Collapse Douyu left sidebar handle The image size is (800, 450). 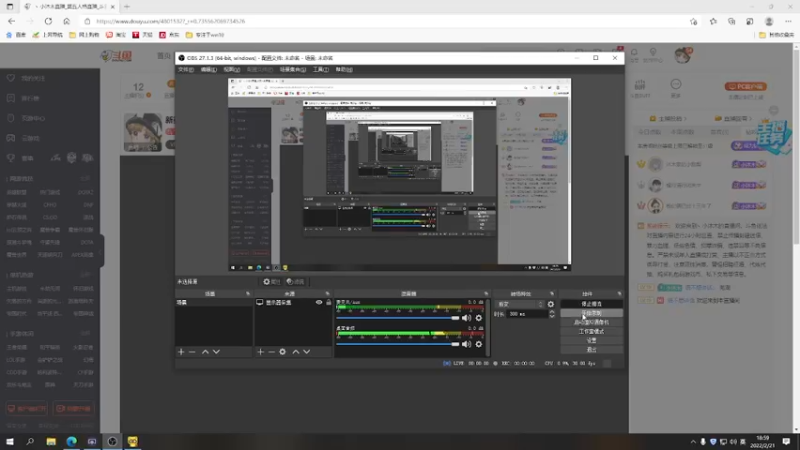coord(102,250)
